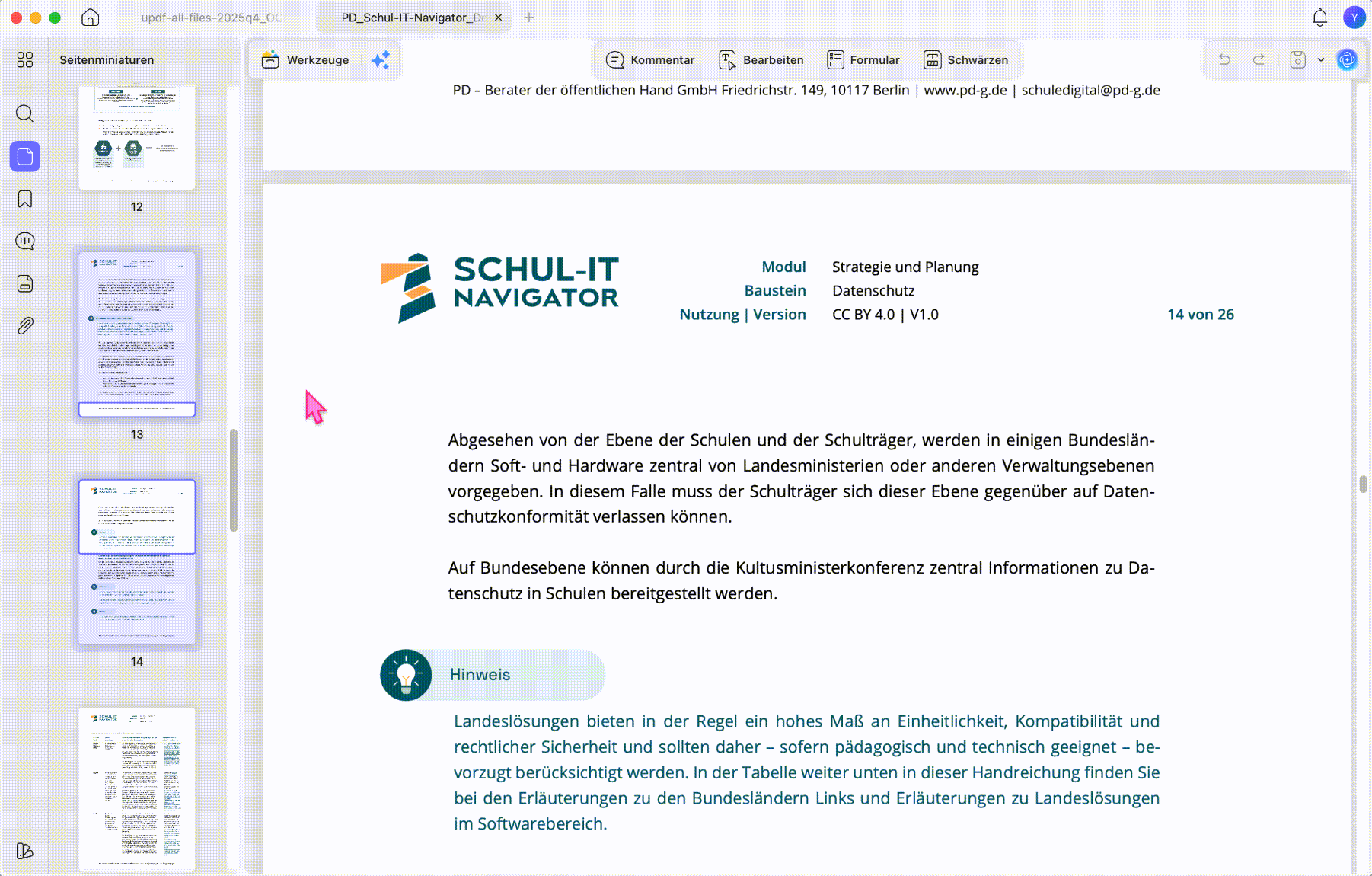Click the 'Modul' label

tap(783, 267)
